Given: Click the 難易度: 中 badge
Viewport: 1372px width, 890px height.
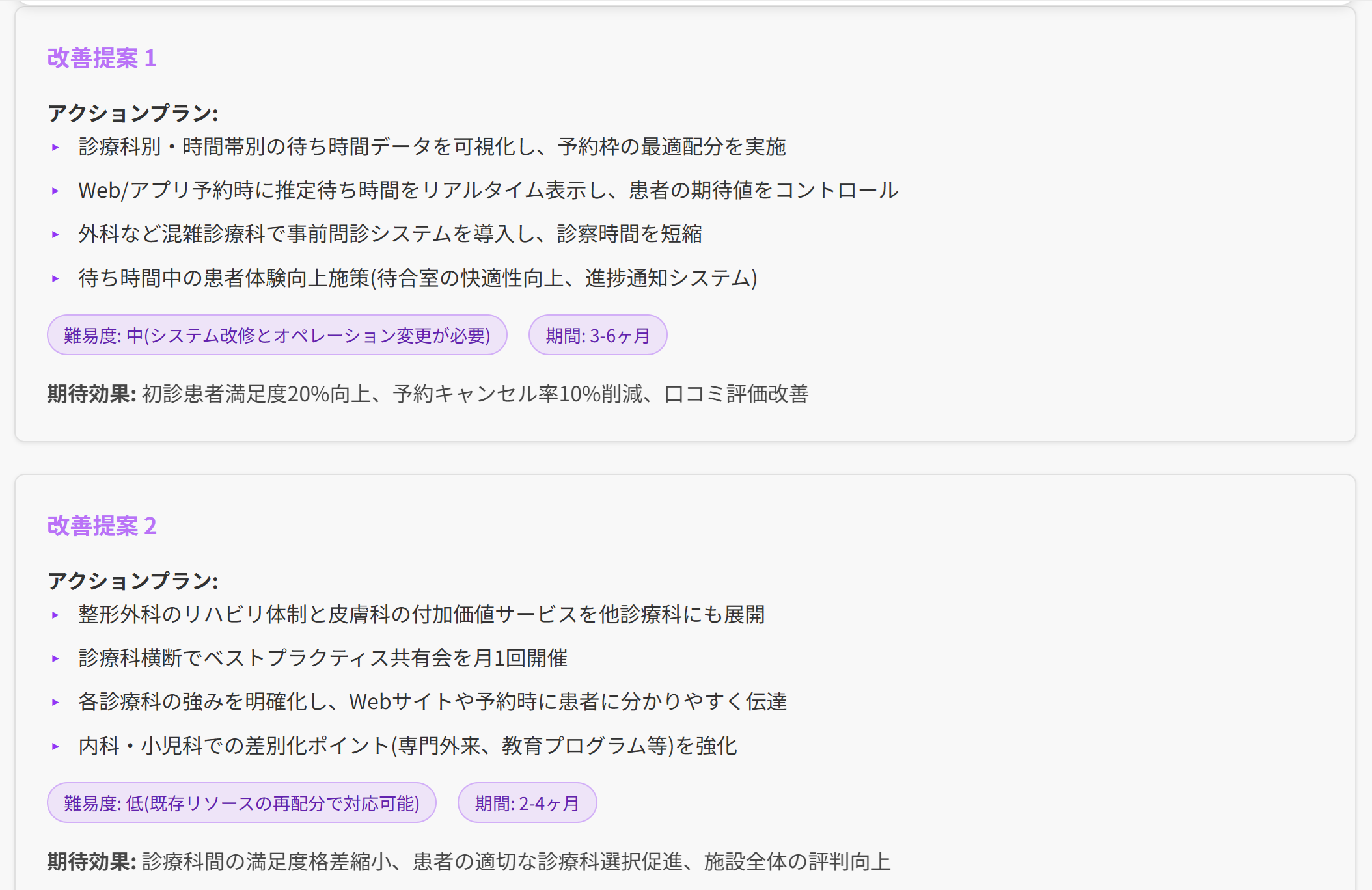Looking at the screenshot, I should [x=277, y=336].
